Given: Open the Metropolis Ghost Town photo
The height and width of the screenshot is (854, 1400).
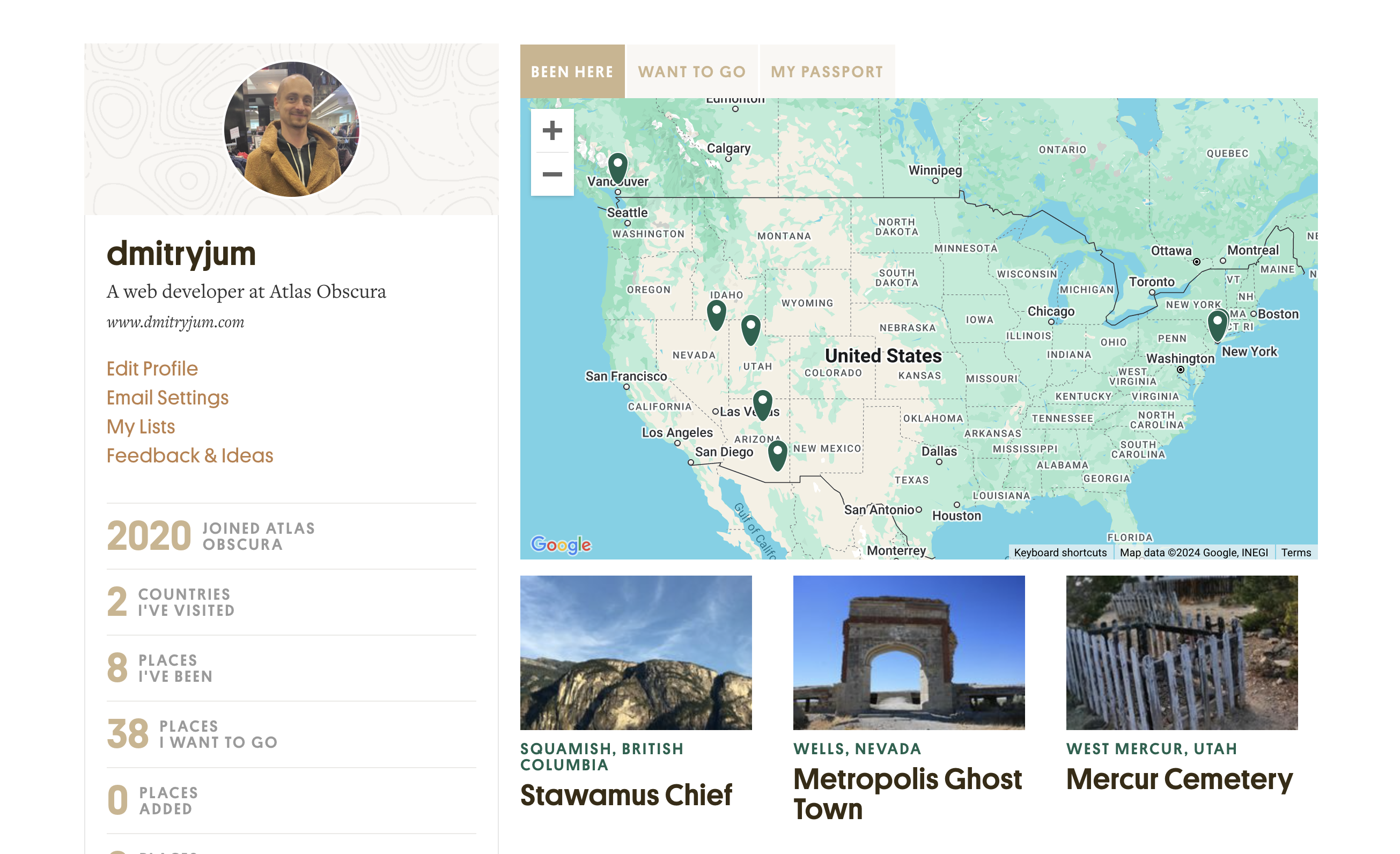Looking at the screenshot, I should click(x=909, y=652).
